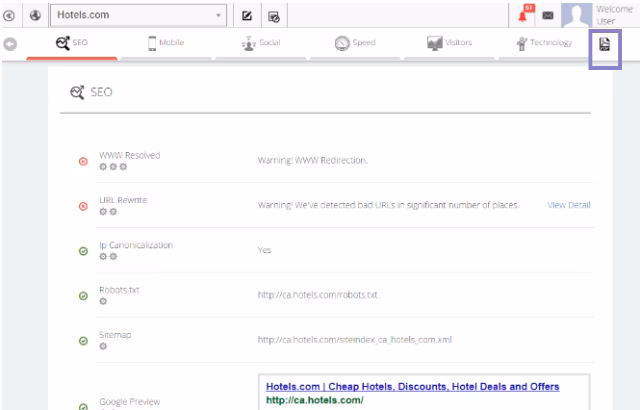Click the report settings icon next to edit
Screen dimensions: 640x410
pos(274,16)
